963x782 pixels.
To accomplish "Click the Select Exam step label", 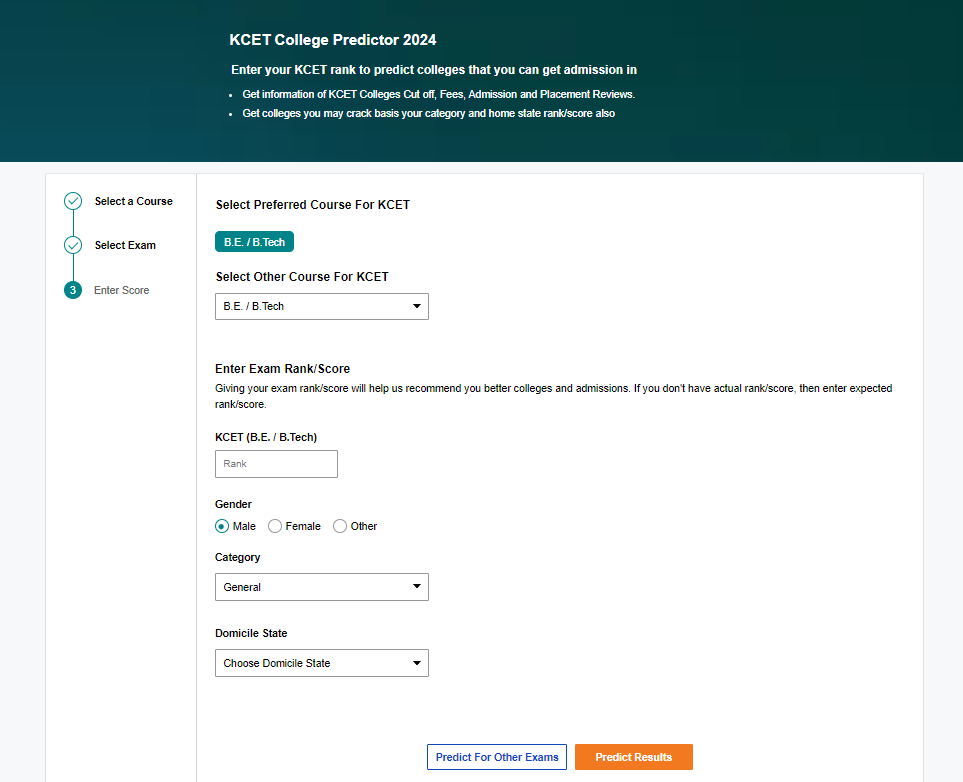I will [x=124, y=245].
